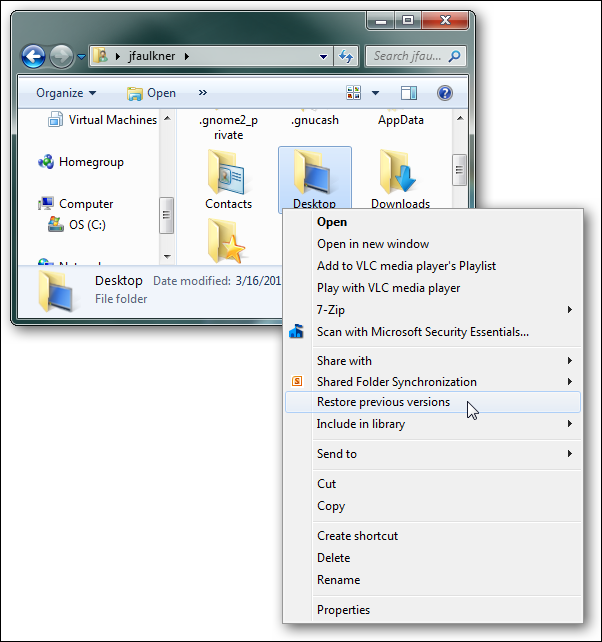
Task: Select the .gnucash folder
Action: click(x=315, y=120)
